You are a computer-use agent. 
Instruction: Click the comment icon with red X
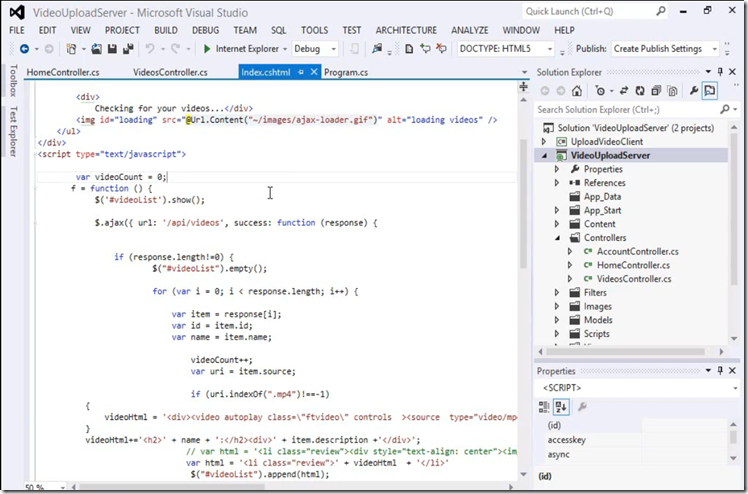441,49
